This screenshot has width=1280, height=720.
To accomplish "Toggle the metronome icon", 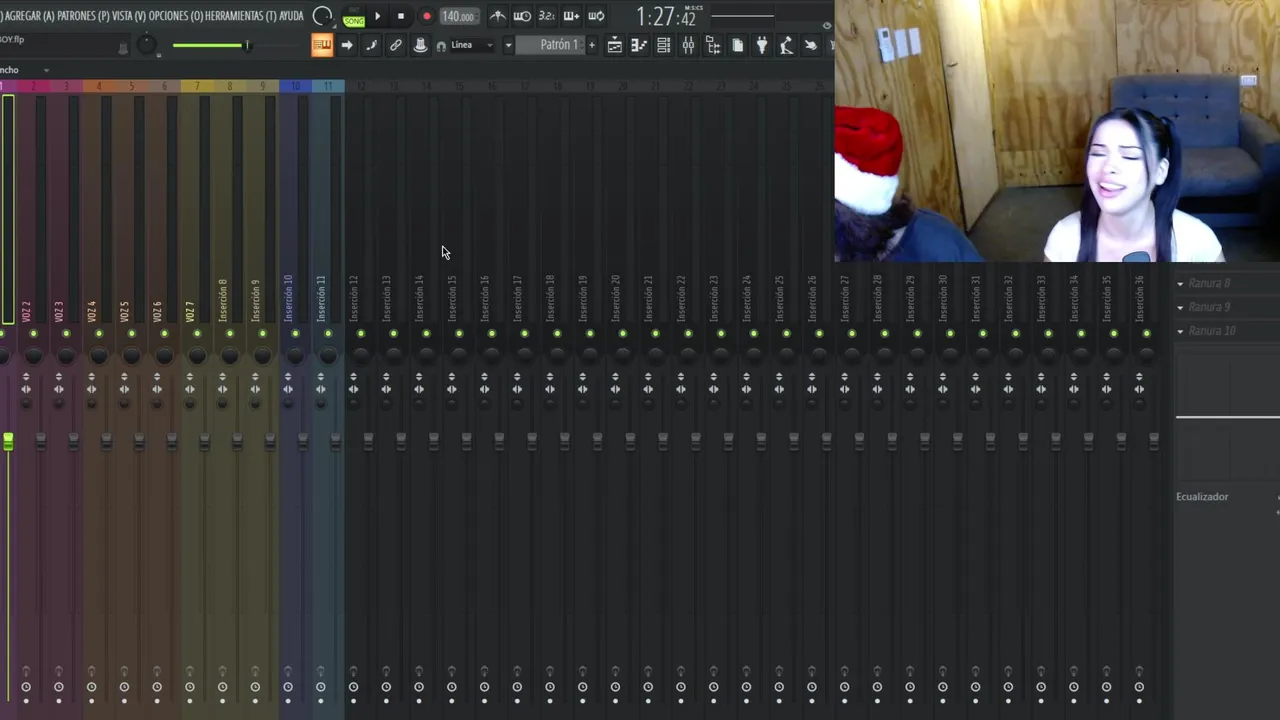I will [497, 16].
